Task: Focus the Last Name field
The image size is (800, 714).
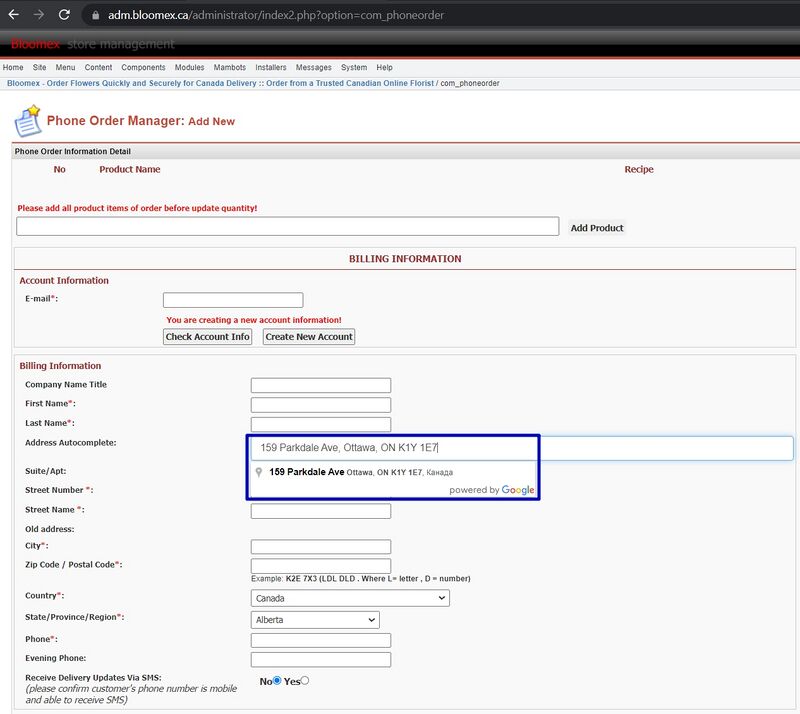Action: (321, 424)
